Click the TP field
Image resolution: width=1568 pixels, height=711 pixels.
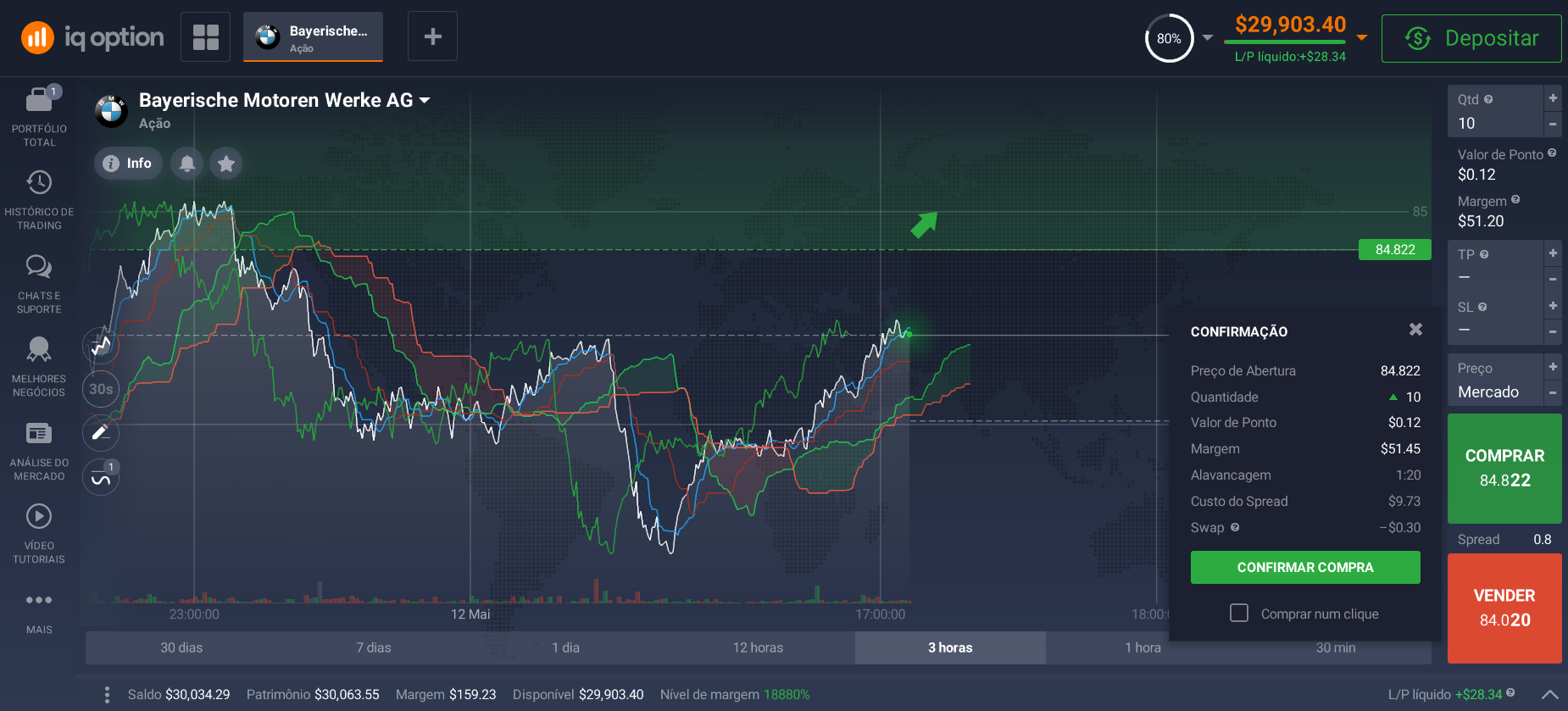pyautogui.click(x=1495, y=266)
